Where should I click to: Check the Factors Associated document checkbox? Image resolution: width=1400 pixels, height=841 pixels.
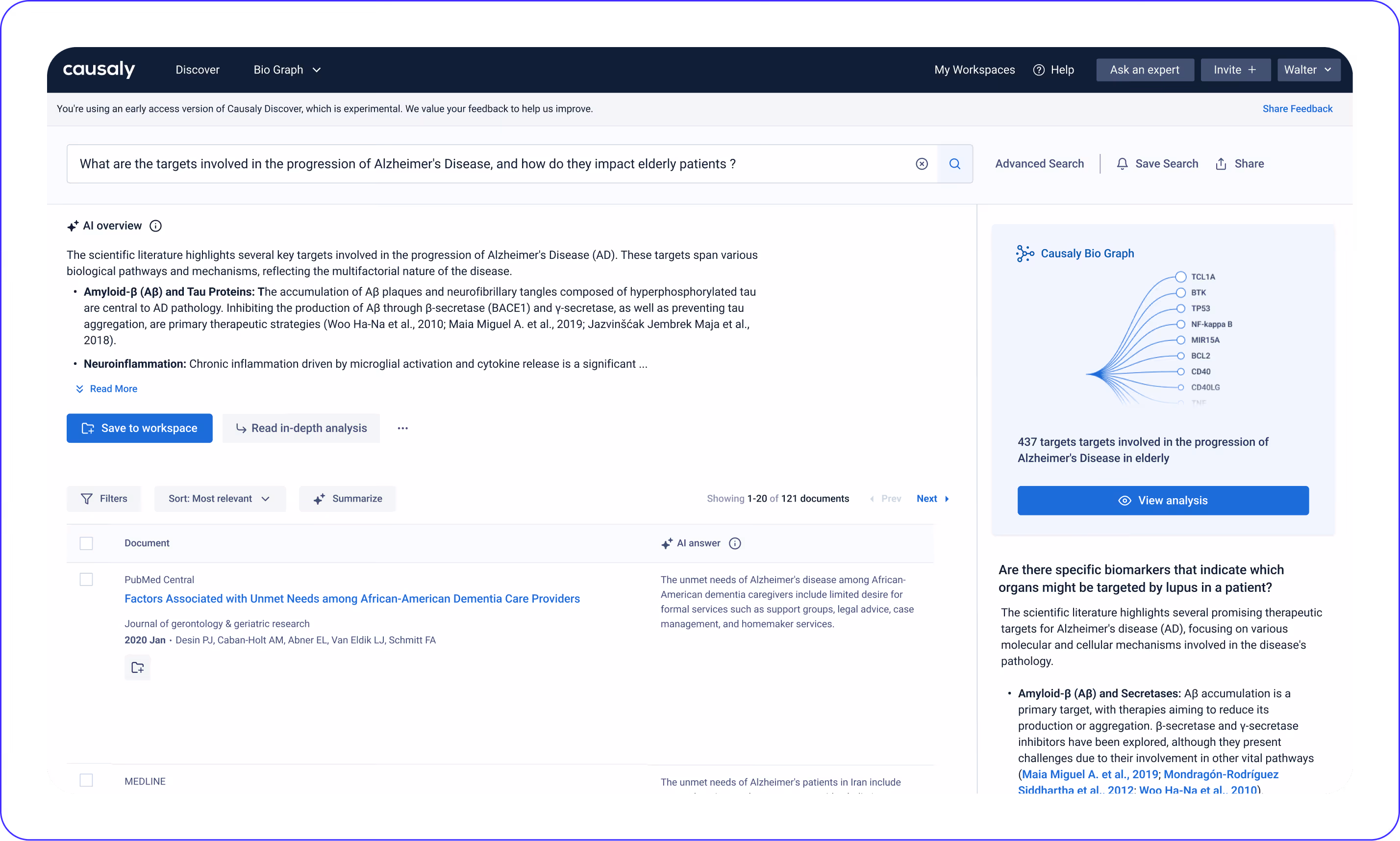coord(86,580)
